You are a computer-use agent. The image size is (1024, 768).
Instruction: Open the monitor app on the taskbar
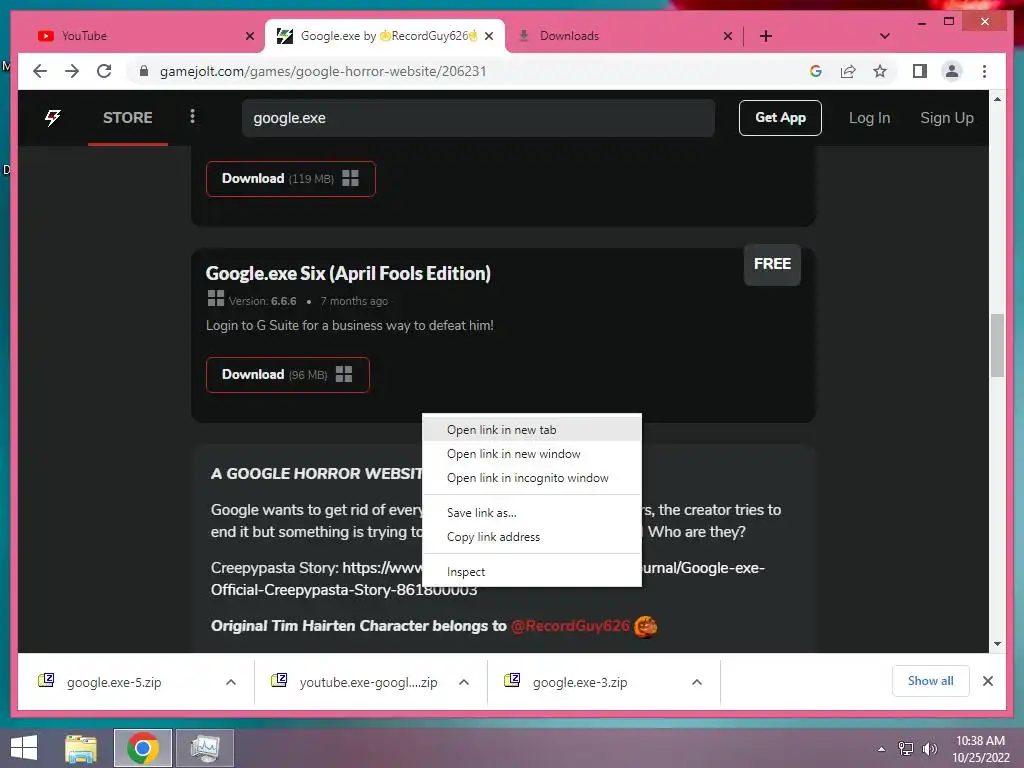click(x=205, y=748)
